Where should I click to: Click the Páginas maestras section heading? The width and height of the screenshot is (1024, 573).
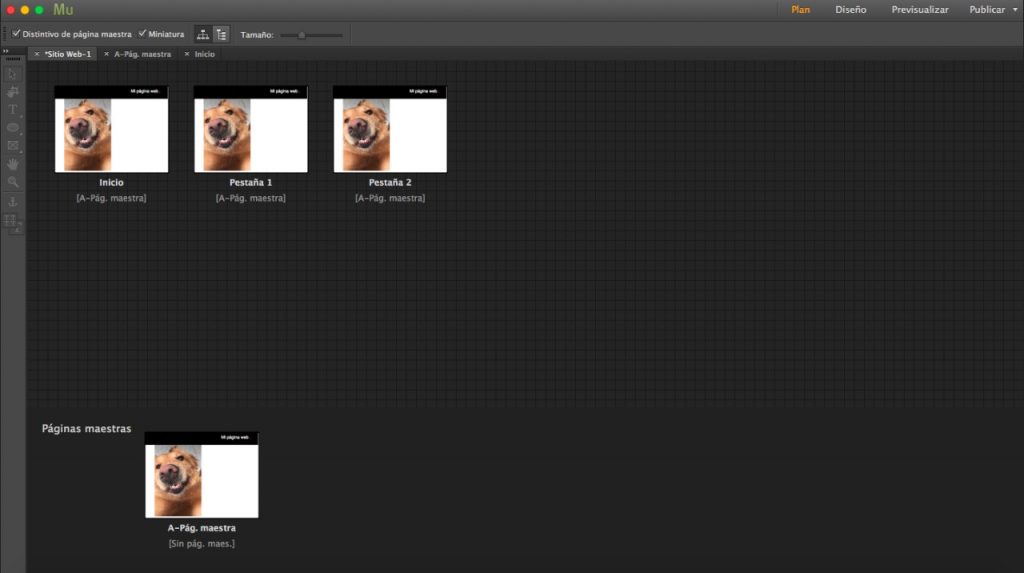pos(86,429)
